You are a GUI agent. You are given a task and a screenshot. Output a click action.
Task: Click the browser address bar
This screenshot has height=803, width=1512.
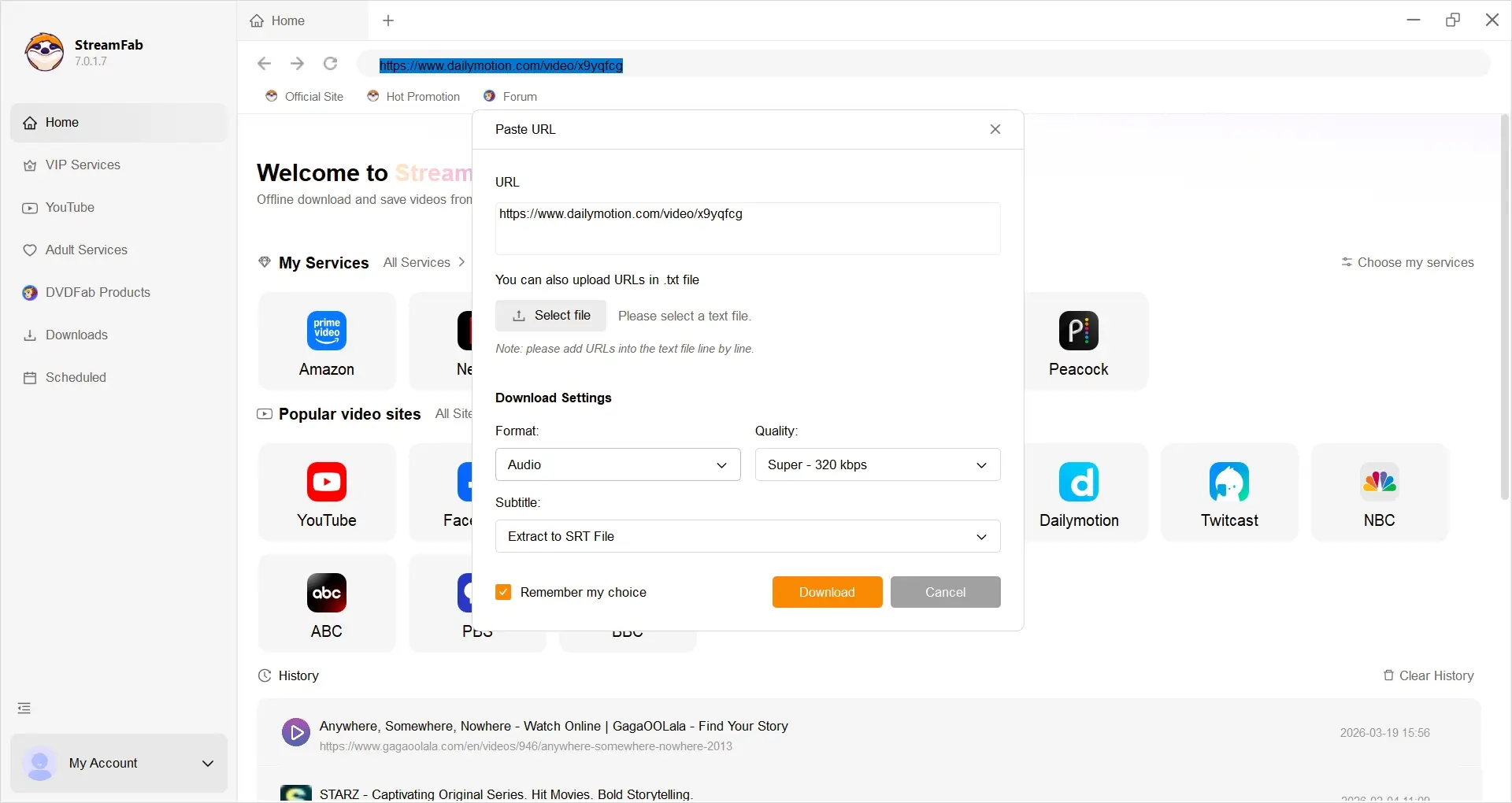point(923,65)
